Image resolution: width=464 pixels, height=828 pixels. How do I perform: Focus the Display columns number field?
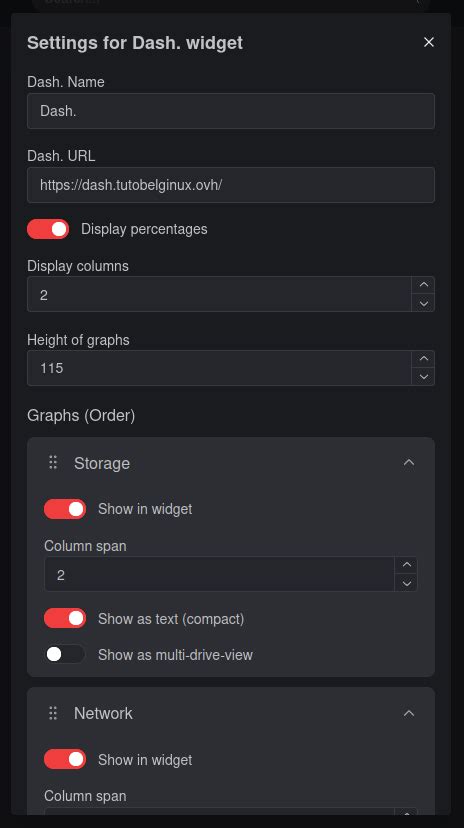tap(220, 294)
